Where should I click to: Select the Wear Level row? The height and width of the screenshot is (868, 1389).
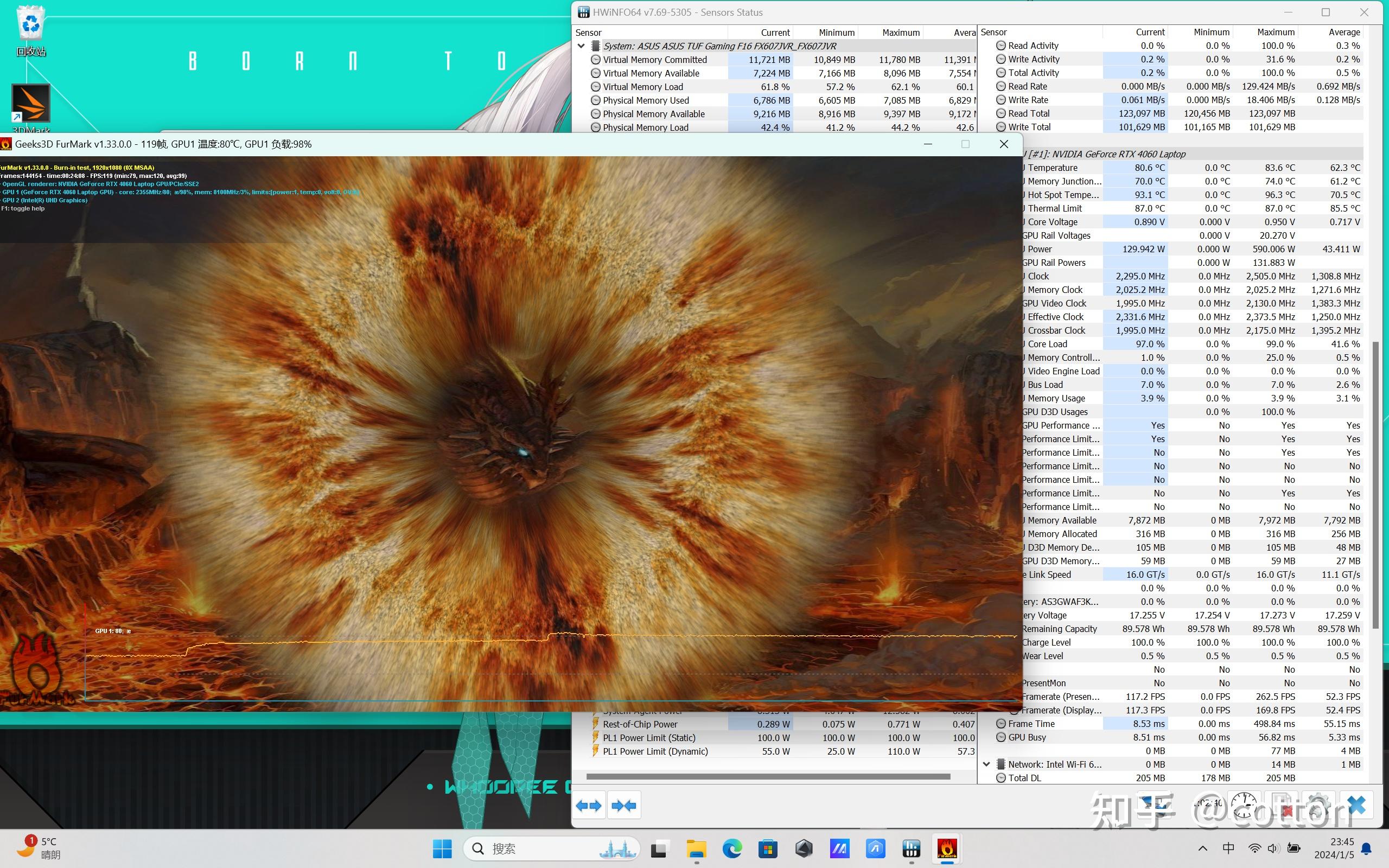[1193, 655]
